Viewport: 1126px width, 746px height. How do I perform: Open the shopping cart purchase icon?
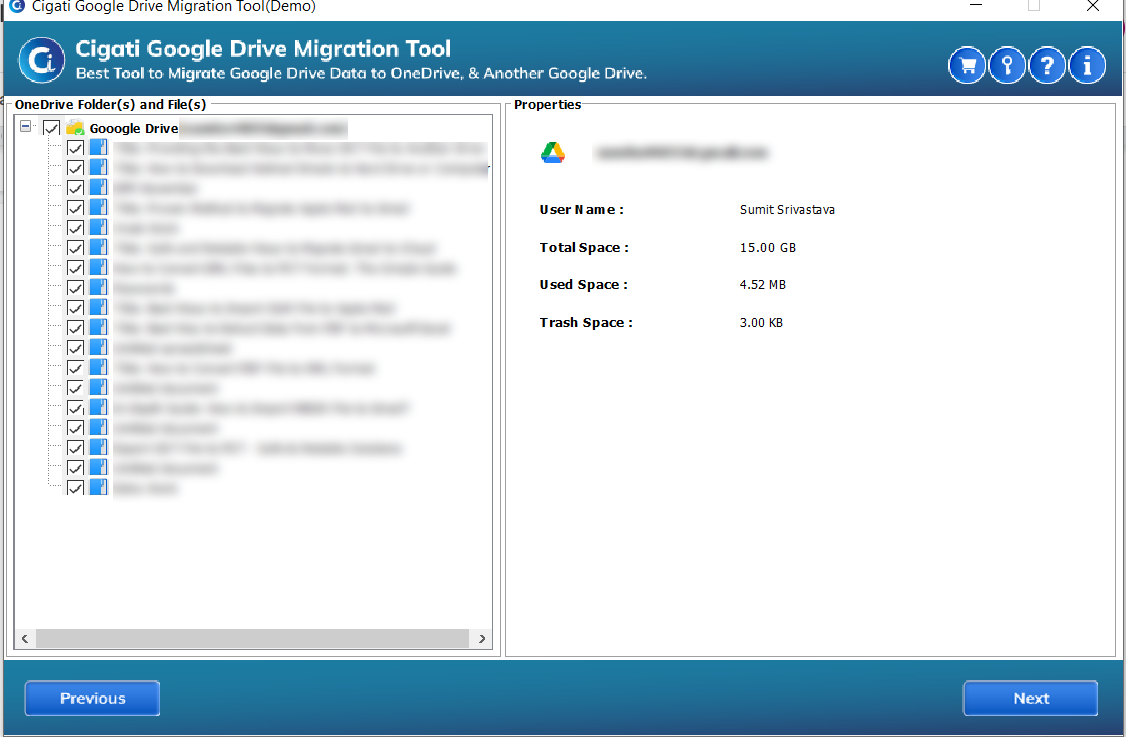967,65
